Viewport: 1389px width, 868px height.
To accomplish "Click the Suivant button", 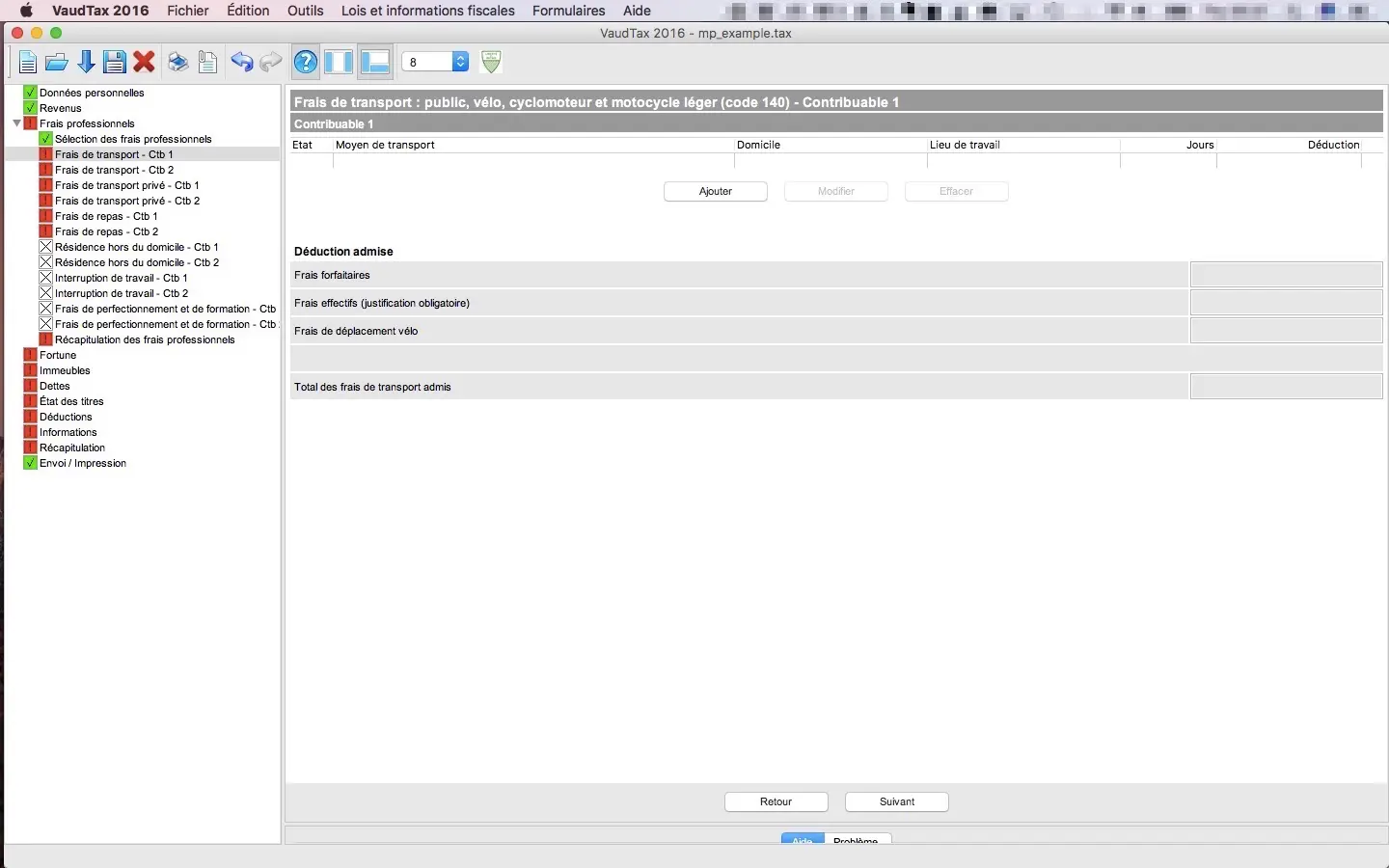I will point(897,801).
